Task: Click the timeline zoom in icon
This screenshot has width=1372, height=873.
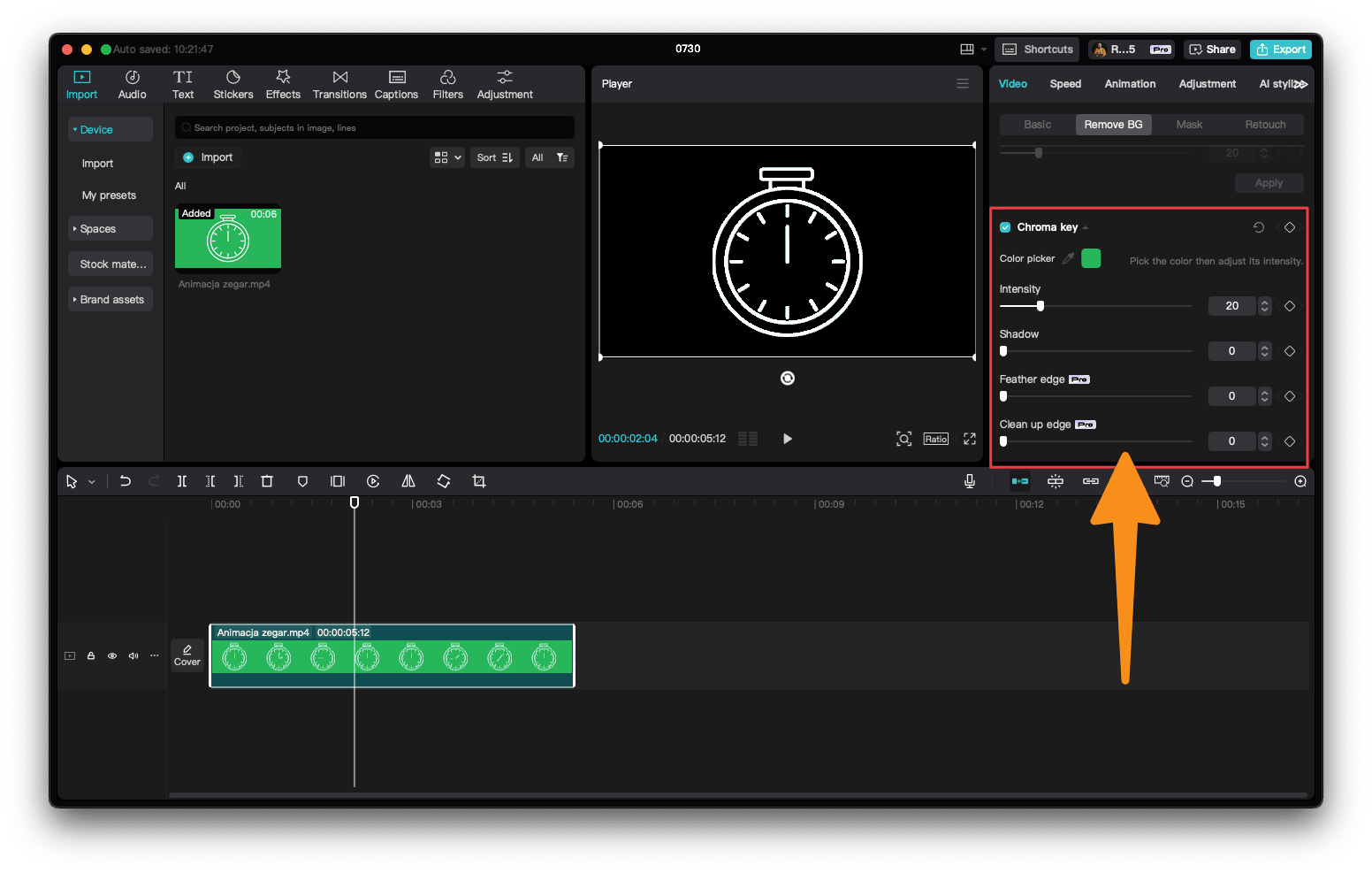Action: point(1300,481)
